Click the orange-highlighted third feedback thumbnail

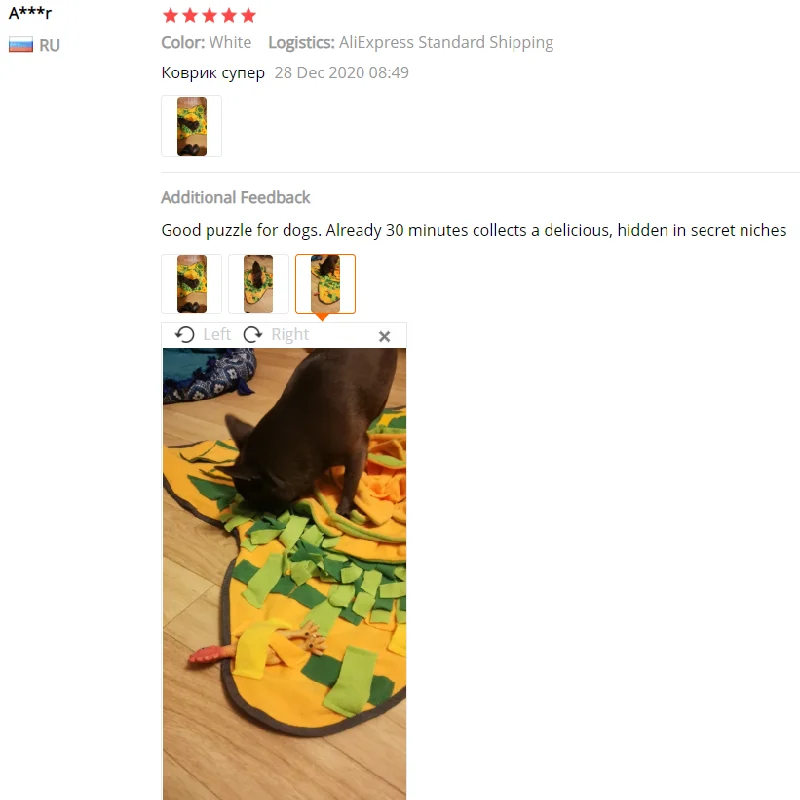(326, 284)
